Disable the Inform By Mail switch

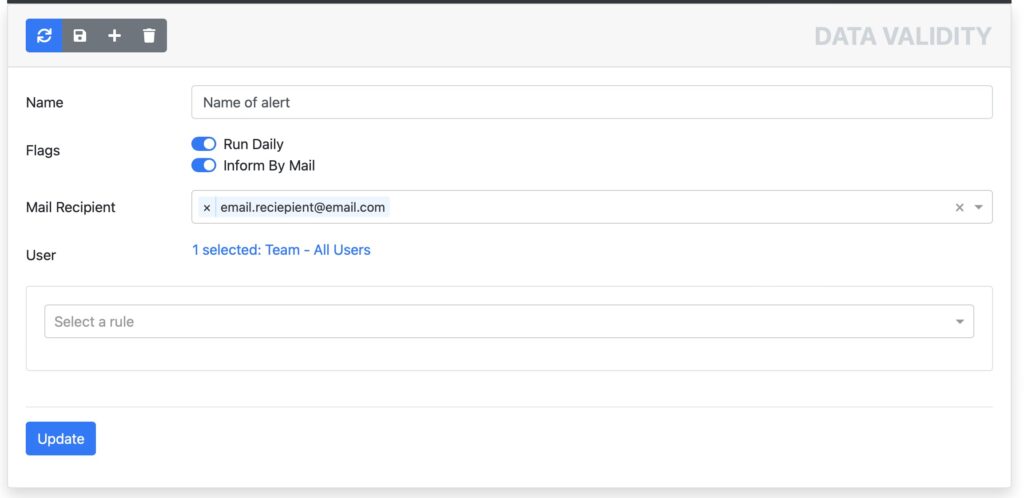tap(204, 166)
